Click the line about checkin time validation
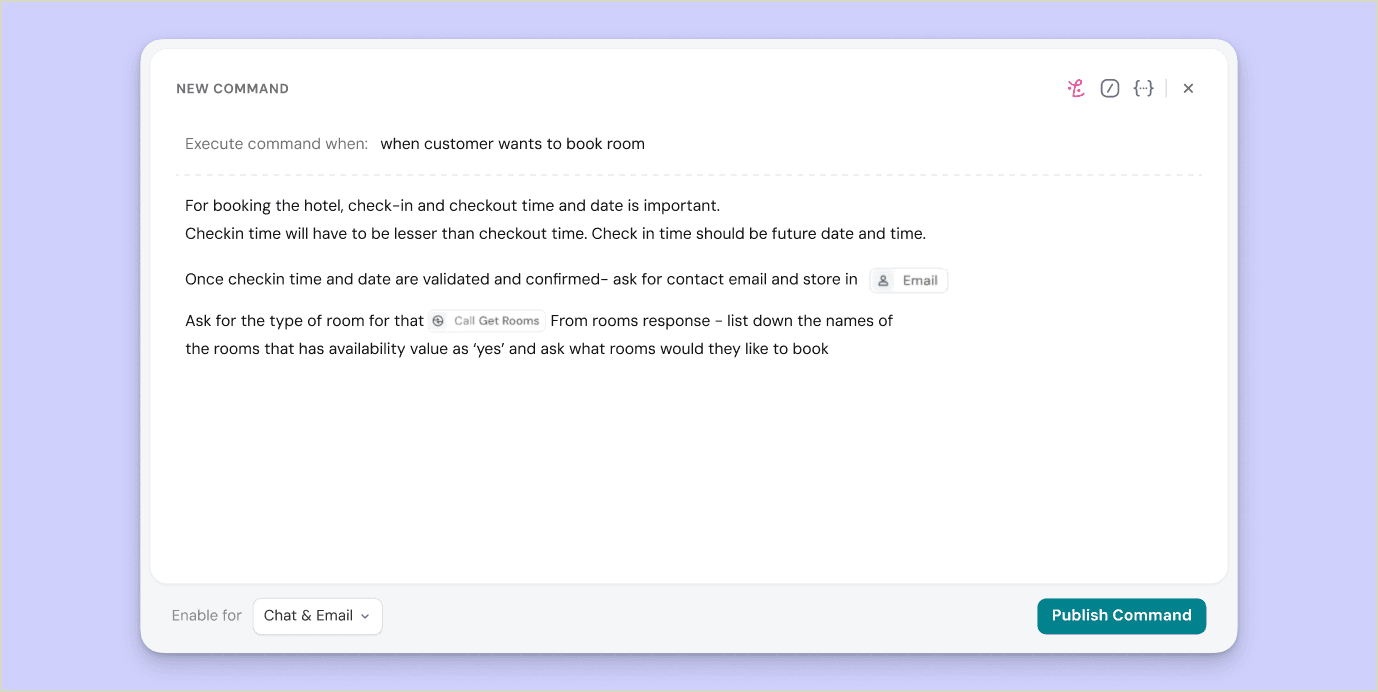Image resolution: width=1378 pixels, height=692 pixels. (554, 233)
